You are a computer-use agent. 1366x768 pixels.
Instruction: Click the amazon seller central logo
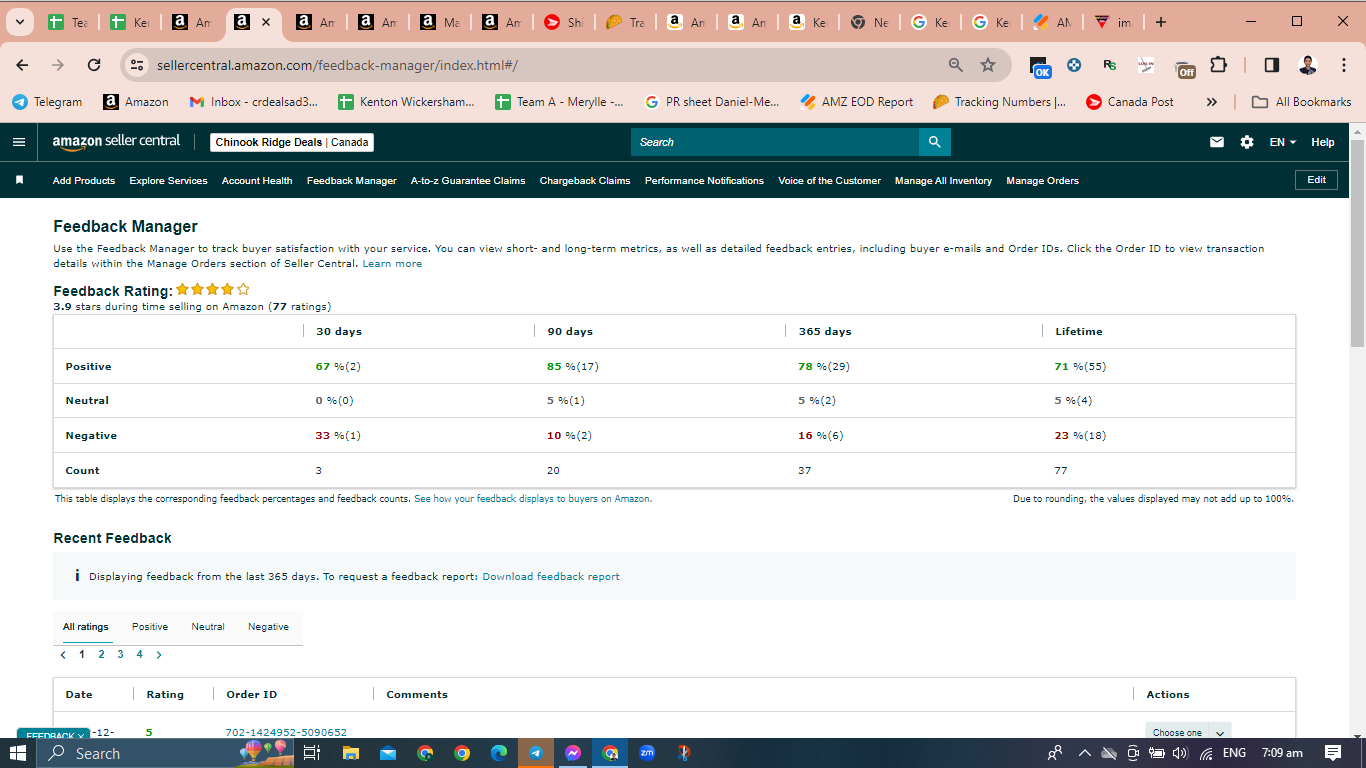[116, 142]
